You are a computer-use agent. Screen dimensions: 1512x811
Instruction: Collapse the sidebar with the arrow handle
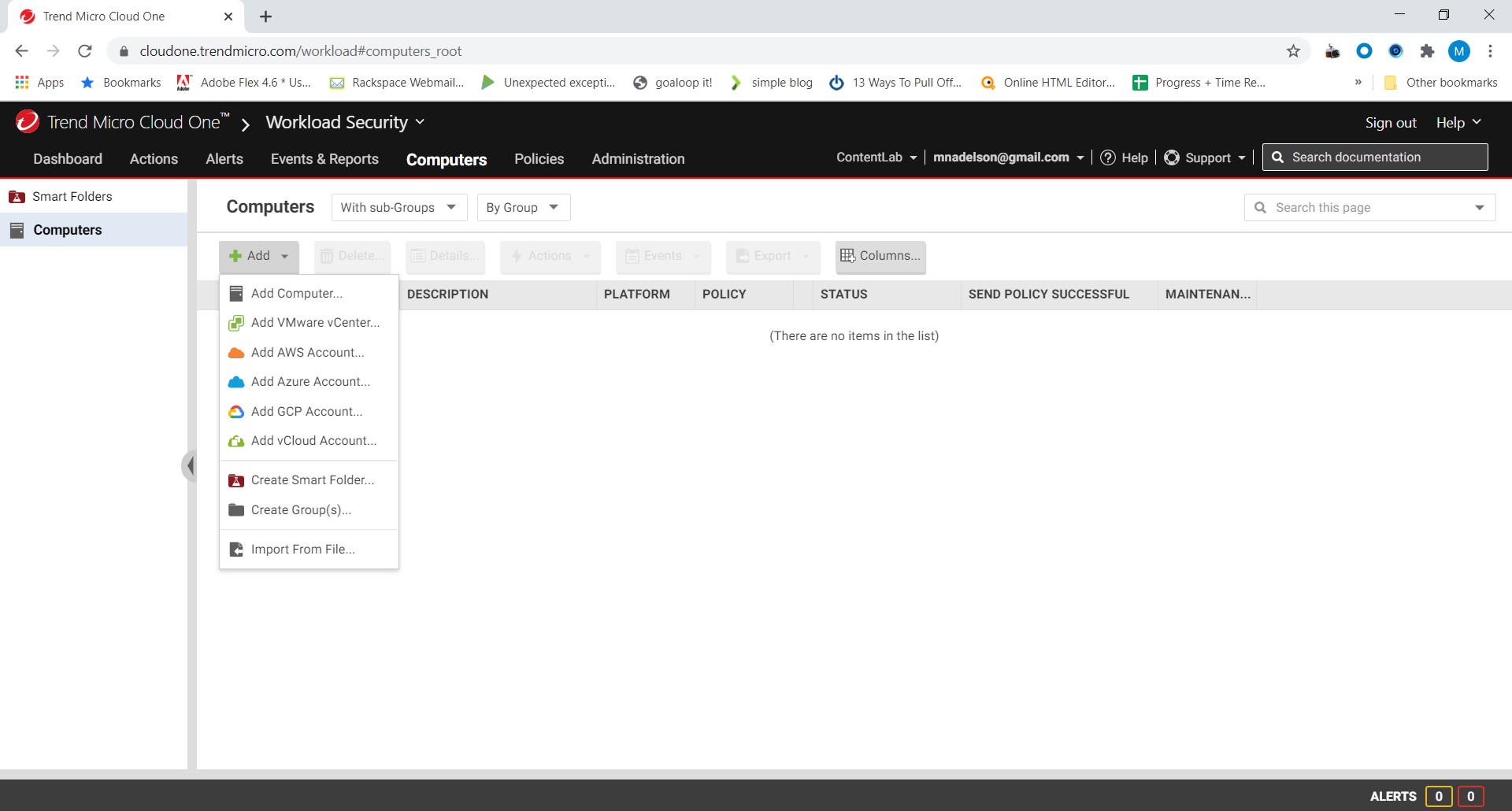point(189,465)
